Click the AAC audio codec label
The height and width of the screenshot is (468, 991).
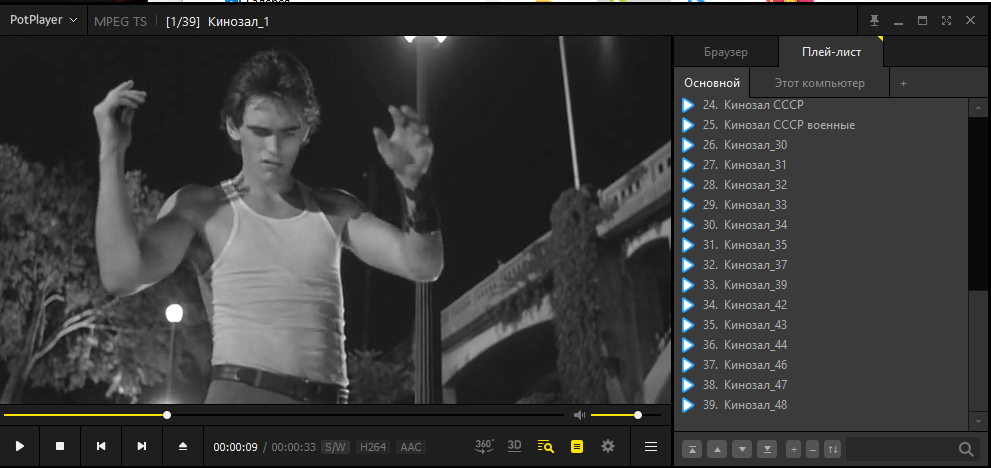411,447
